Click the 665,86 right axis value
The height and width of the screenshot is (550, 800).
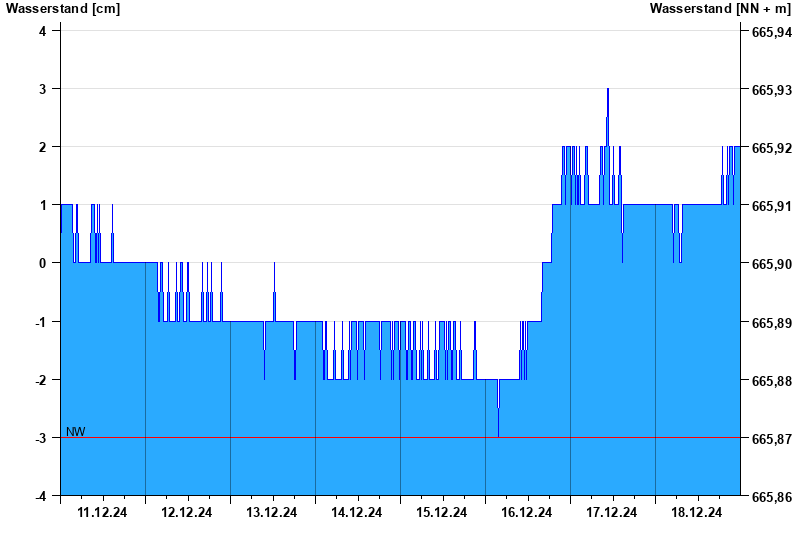pyautogui.click(x=771, y=497)
